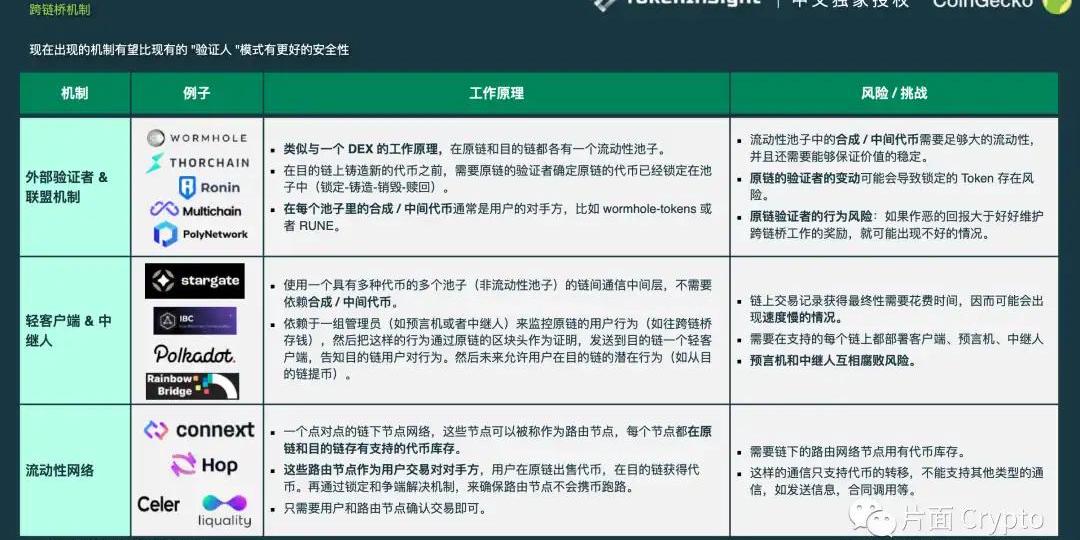Click the risk bullet 需要在支持的每个链上都部署客户端

[890, 339]
